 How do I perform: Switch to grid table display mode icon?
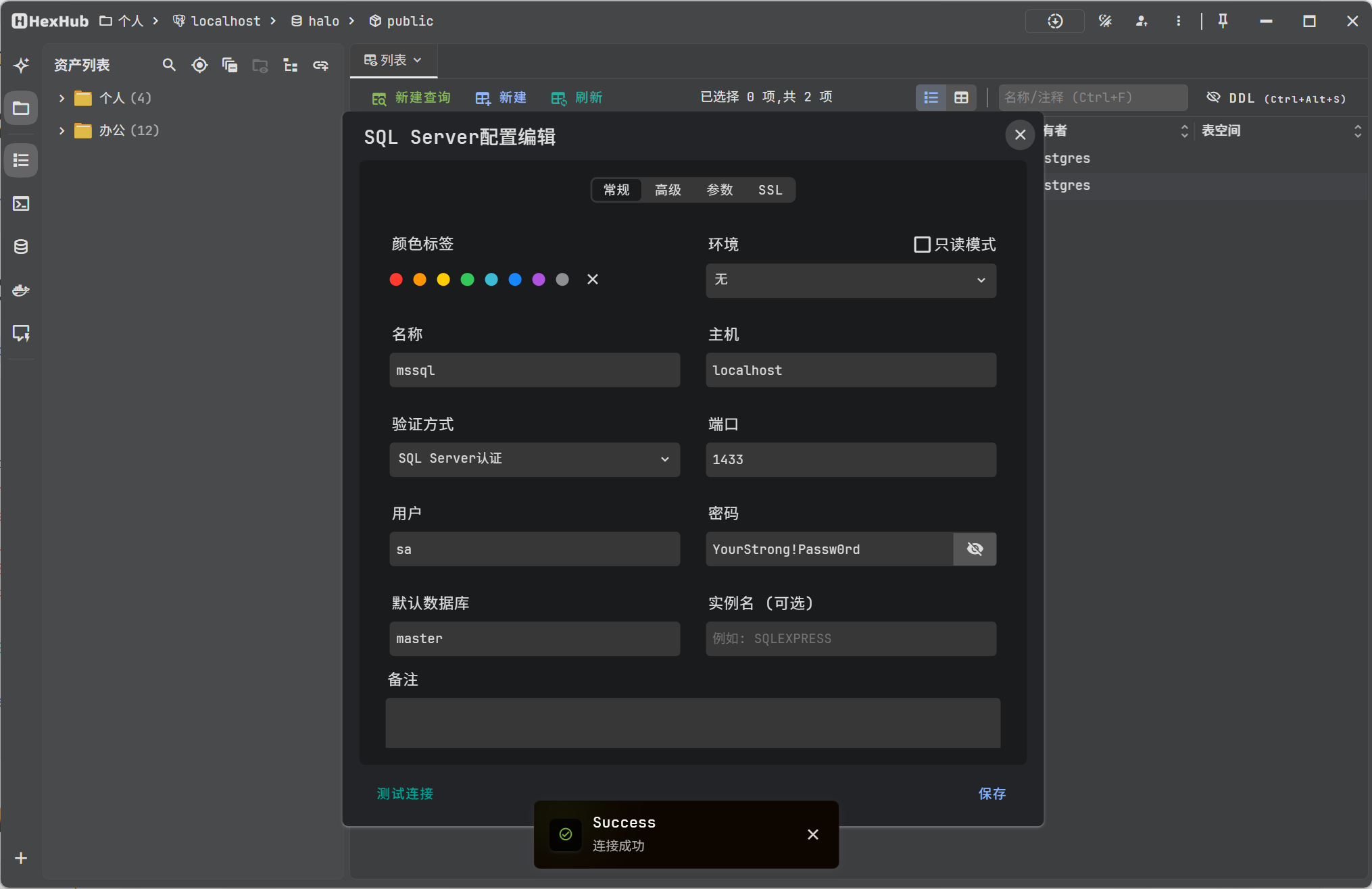pos(961,97)
